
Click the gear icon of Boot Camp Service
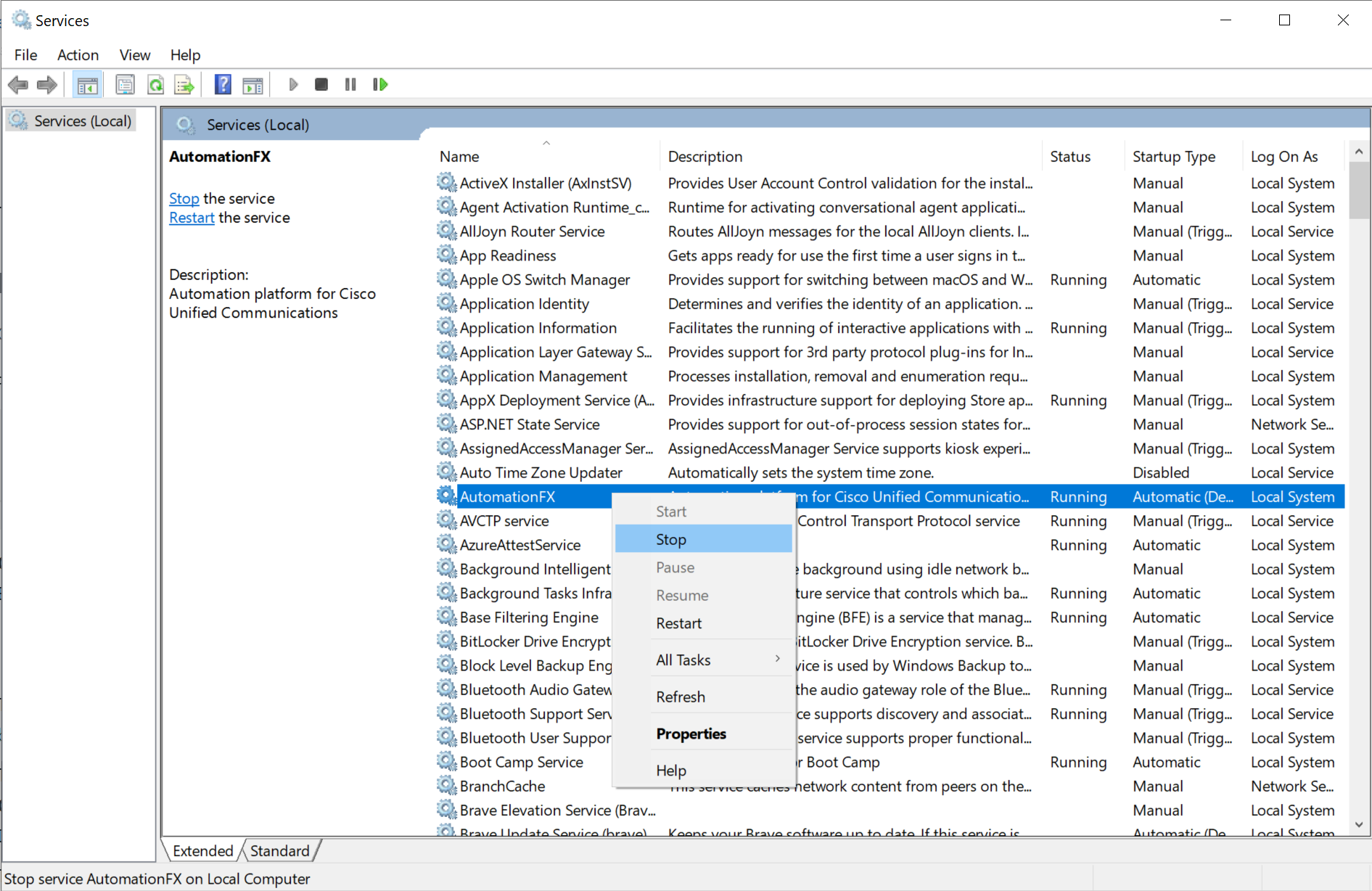(447, 761)
